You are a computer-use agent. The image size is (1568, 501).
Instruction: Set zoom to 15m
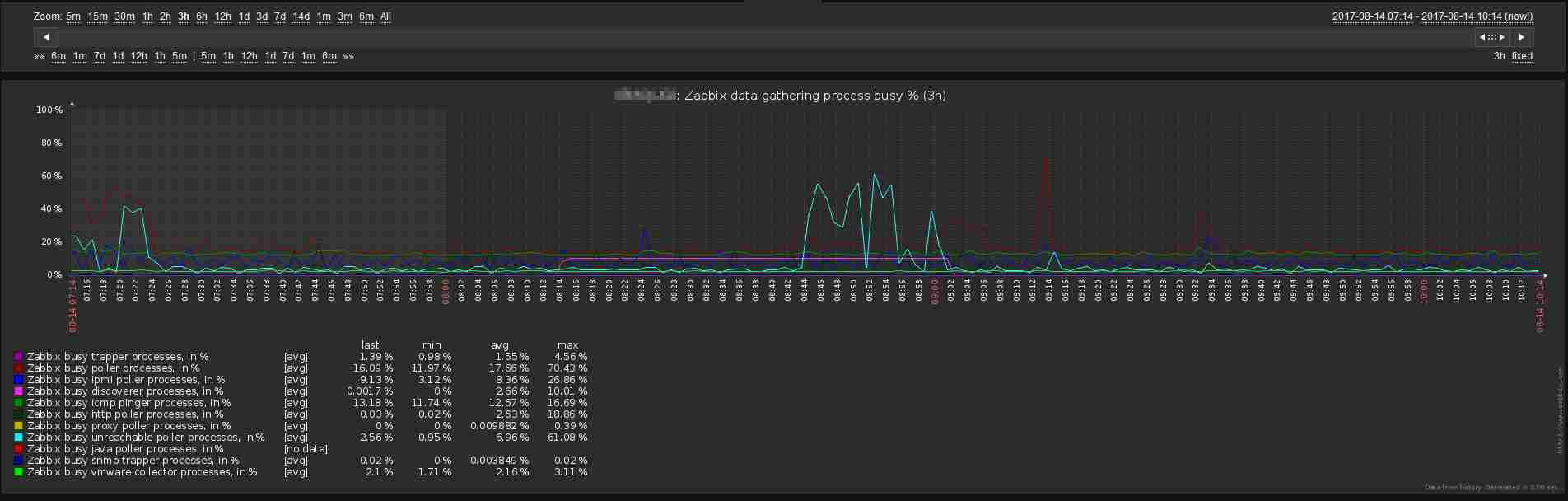tap(98, 16)
